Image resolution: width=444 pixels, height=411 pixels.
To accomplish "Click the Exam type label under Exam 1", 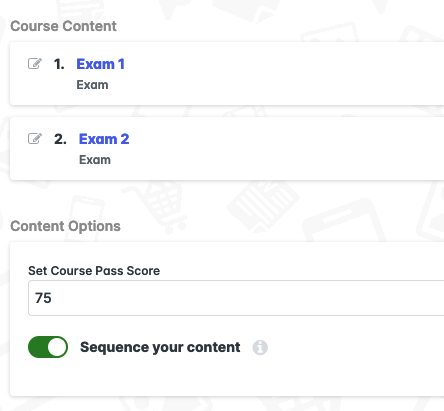I will pos(92,85).
